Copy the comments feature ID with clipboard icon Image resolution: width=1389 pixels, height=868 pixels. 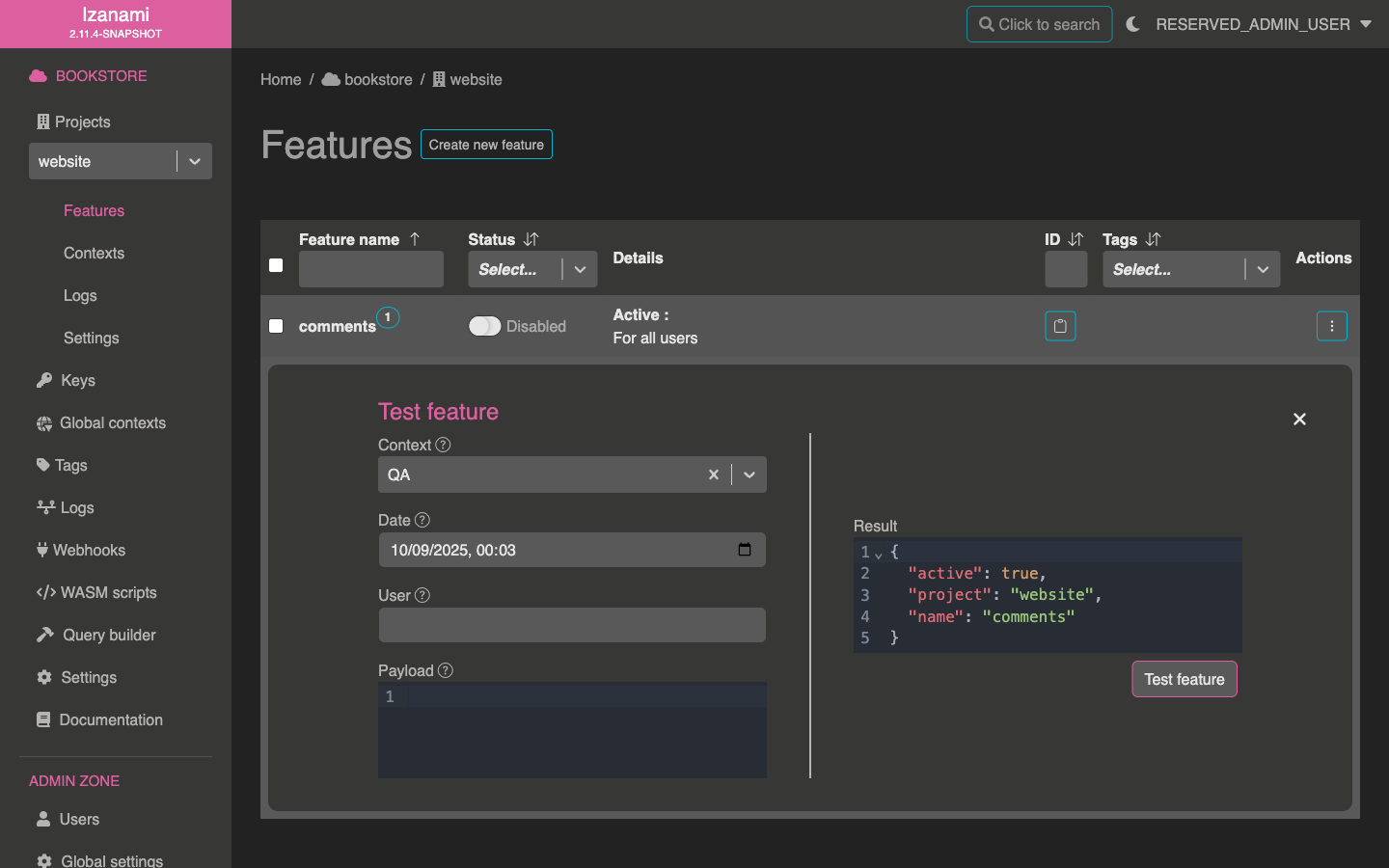point(1060,326)
